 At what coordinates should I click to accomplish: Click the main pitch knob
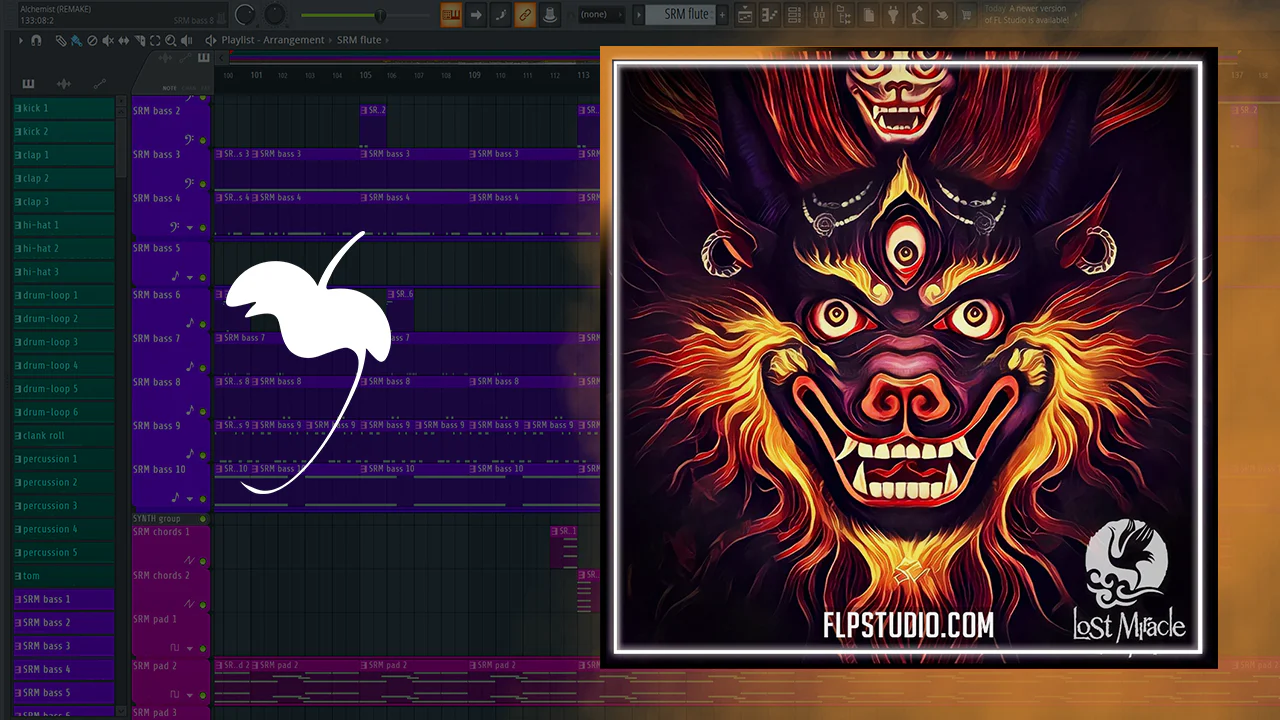click(x=244, y=15)
